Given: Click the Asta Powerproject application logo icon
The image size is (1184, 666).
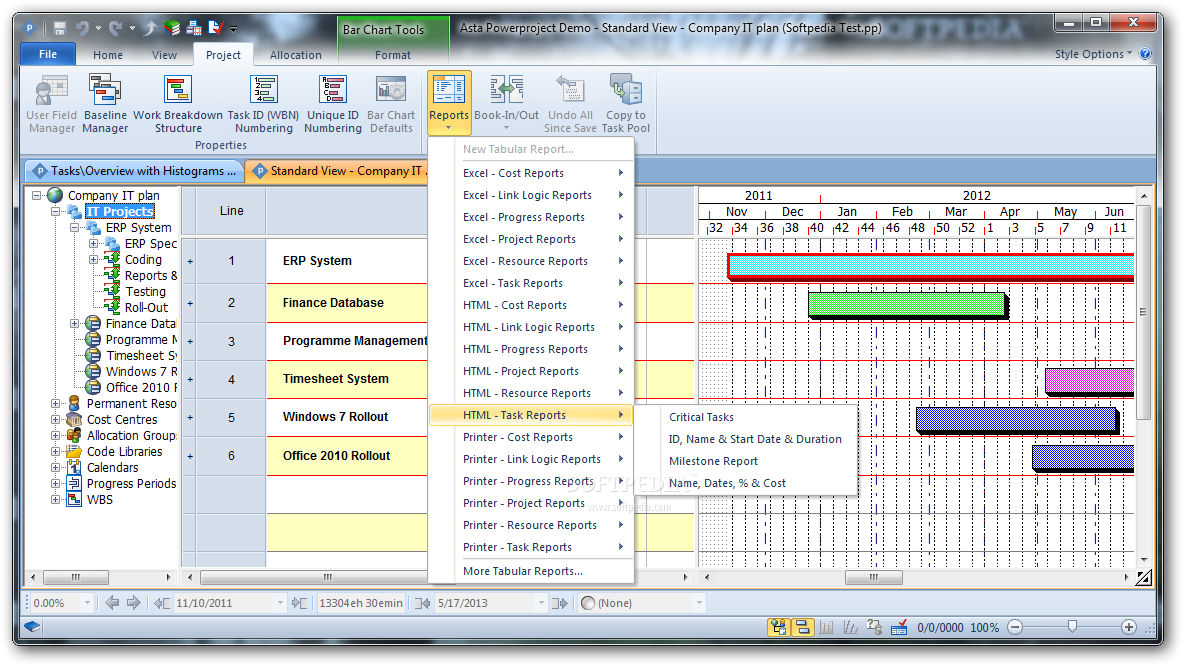Looking at the screenshot, I should [x=30, y=29].
